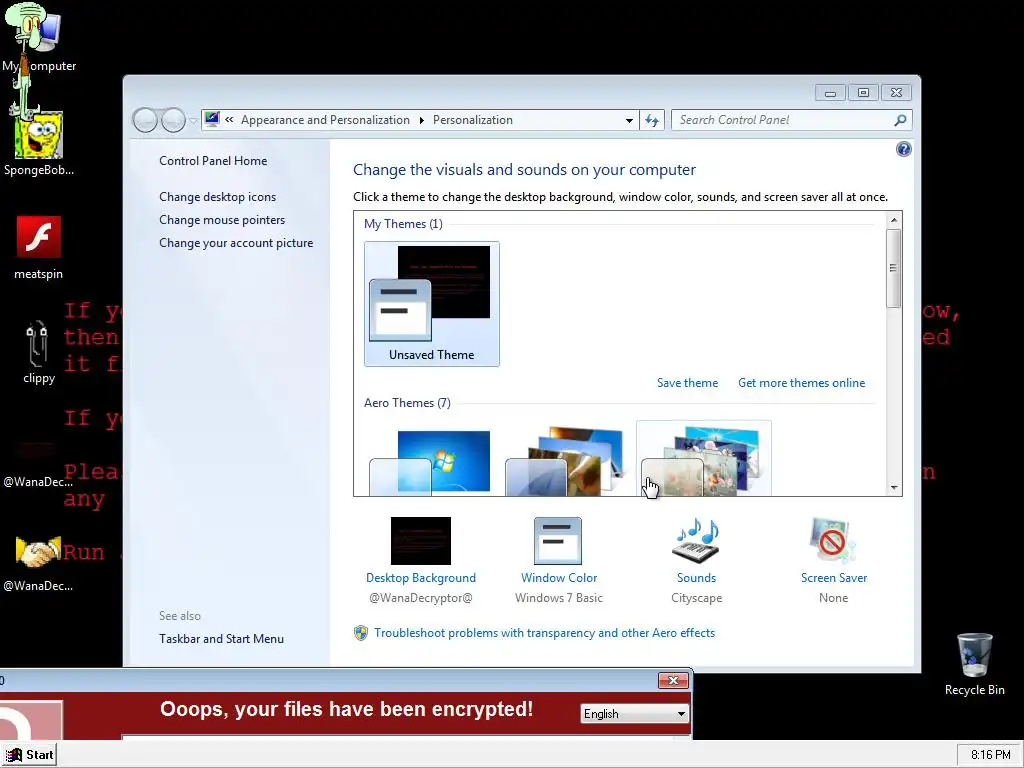Viewport: 1024px width, 768px height.
Task: Click the Screen Saver link text
Action: 833,578
